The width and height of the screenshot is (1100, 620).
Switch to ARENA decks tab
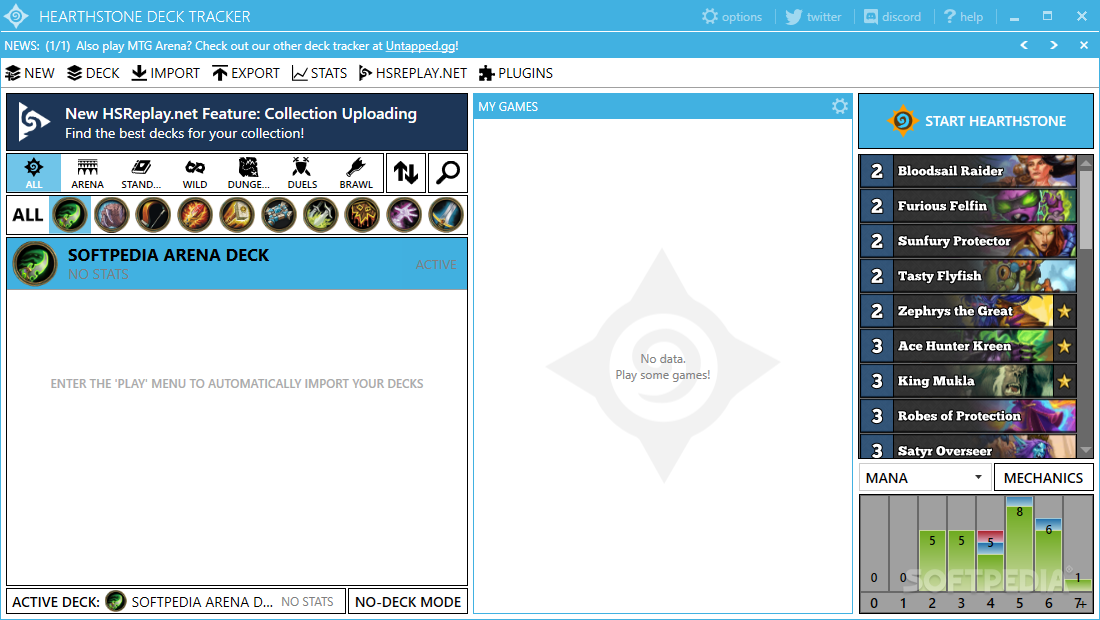[x=87, y=173]
